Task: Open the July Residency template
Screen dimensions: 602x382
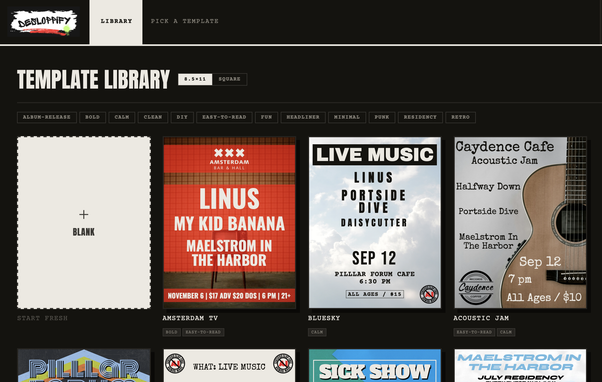Action: pos(520,365)
